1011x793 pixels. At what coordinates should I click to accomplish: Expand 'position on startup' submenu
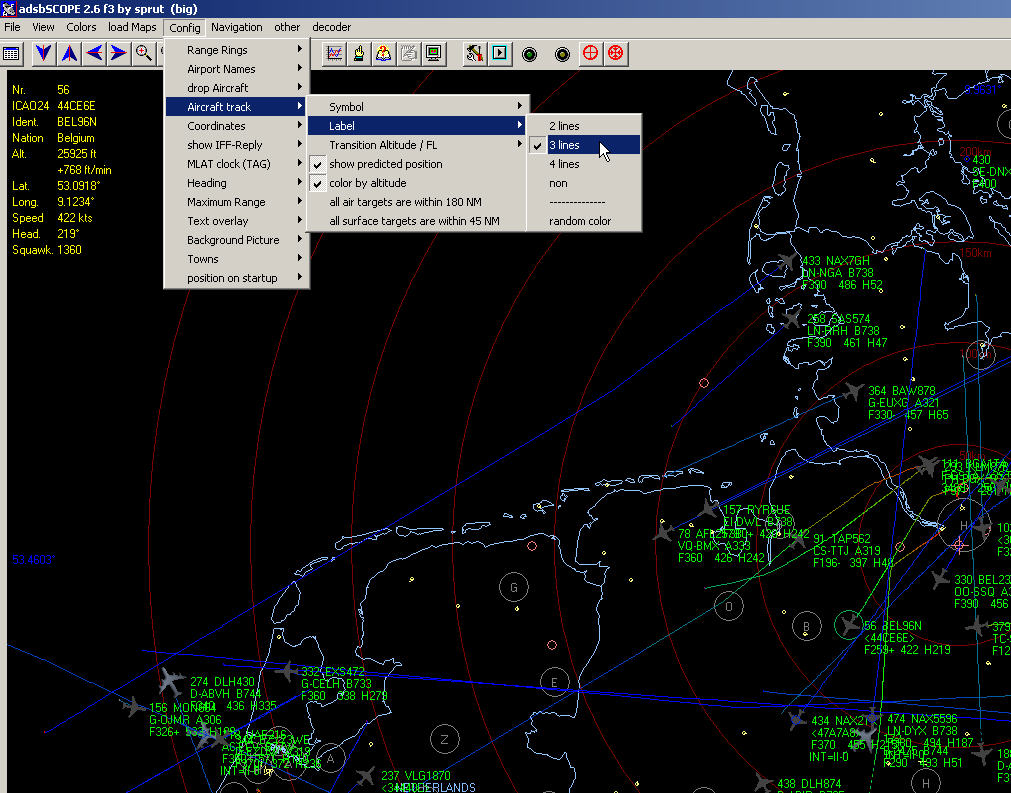[237, 278]
